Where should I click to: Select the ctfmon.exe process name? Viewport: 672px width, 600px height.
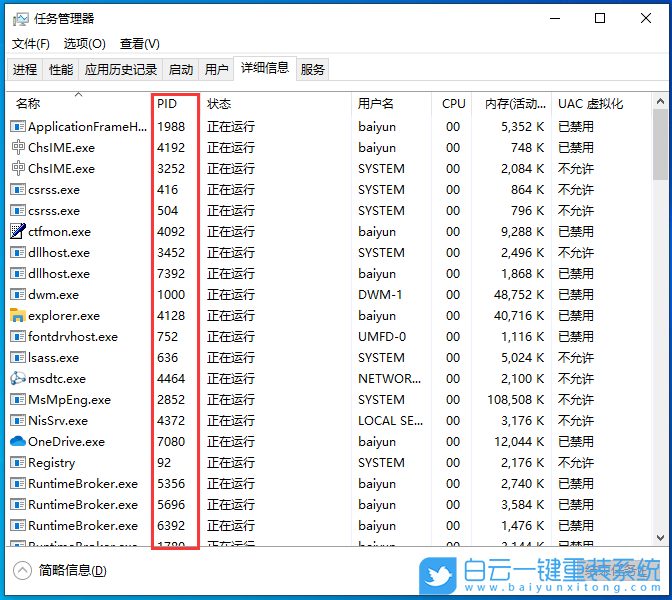click(60, 232)
